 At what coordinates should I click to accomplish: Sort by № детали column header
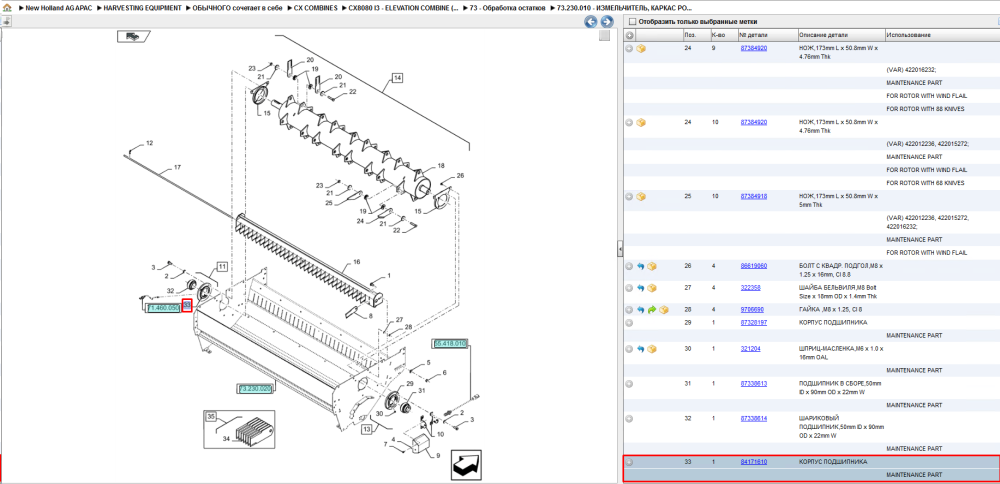point(767,34)
